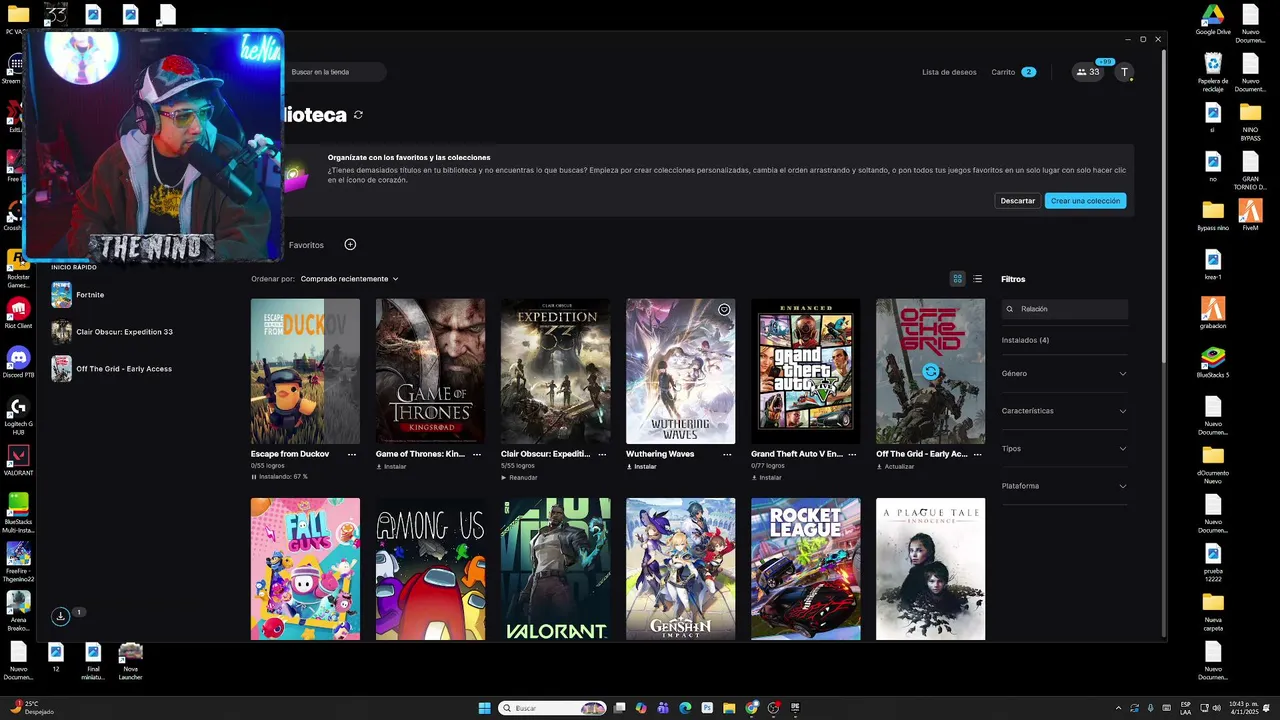Open three-dot menu for Off The Grid card
This screenshot has width=1280, height=720.
pyautogui.click(x=977, y=454)
